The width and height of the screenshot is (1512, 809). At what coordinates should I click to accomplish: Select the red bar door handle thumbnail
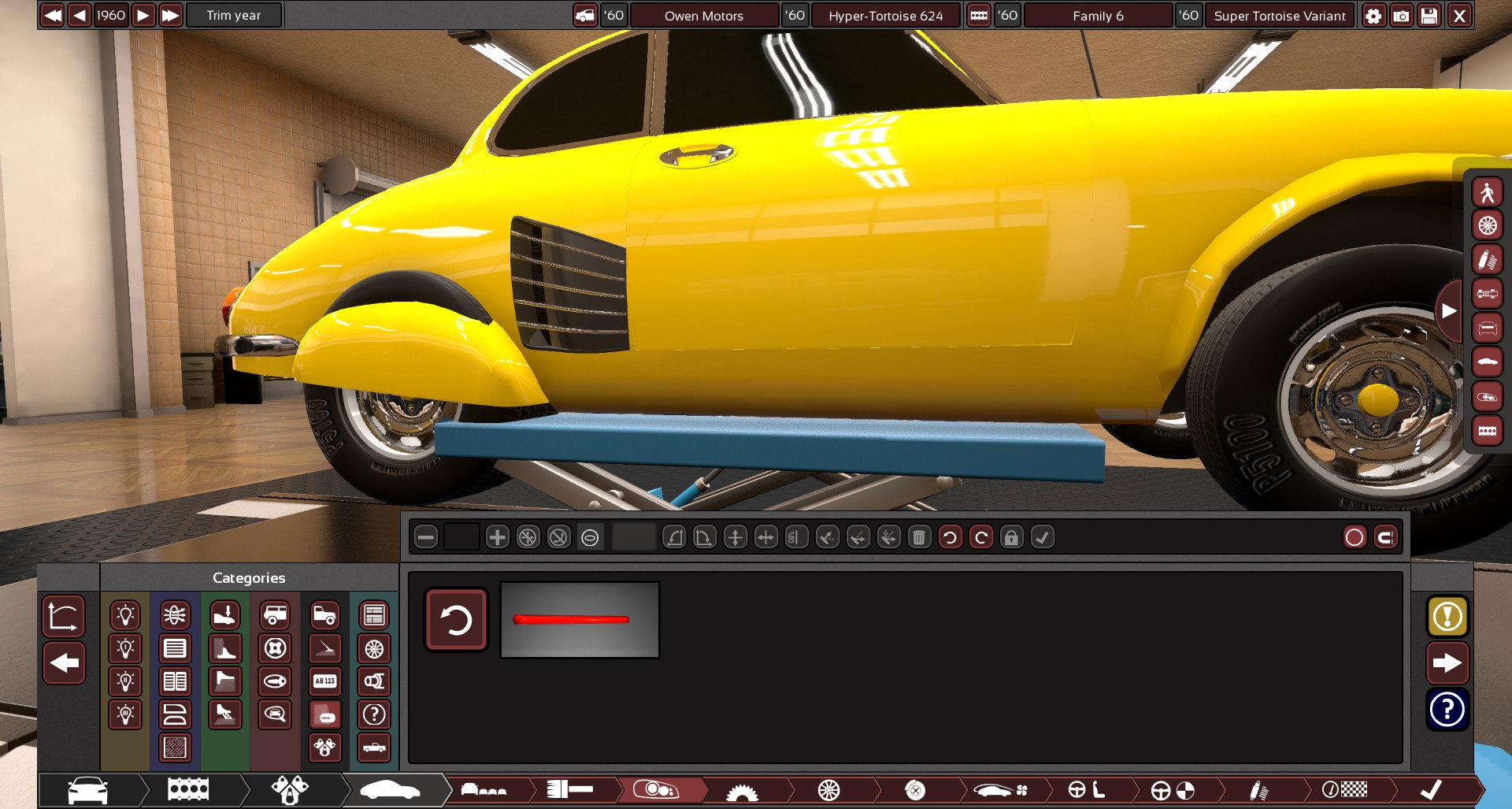580,620
